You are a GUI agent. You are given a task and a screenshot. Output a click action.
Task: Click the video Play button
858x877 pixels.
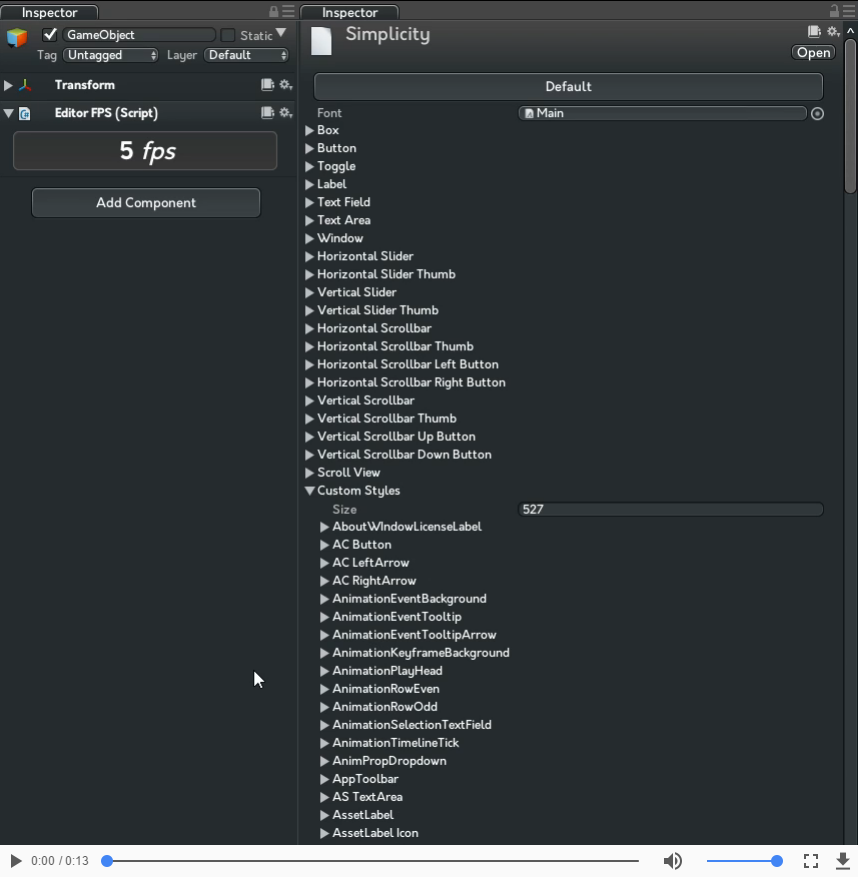[15, 860]
